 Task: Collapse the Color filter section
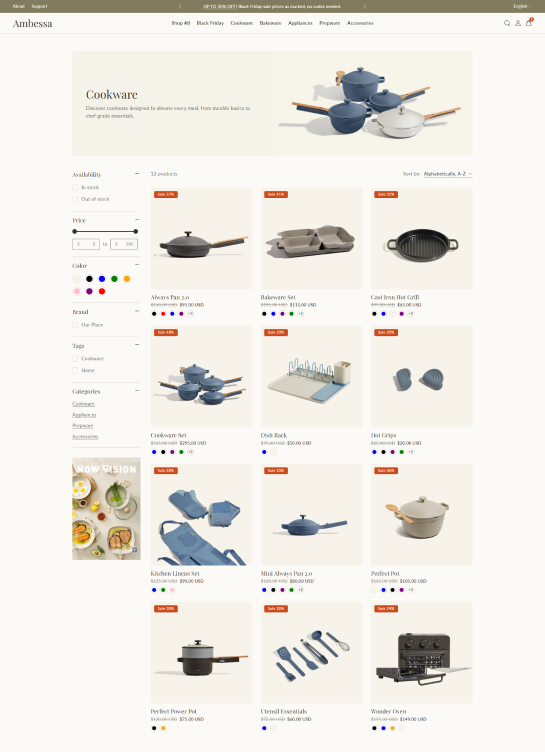click(x=137, y=265)
